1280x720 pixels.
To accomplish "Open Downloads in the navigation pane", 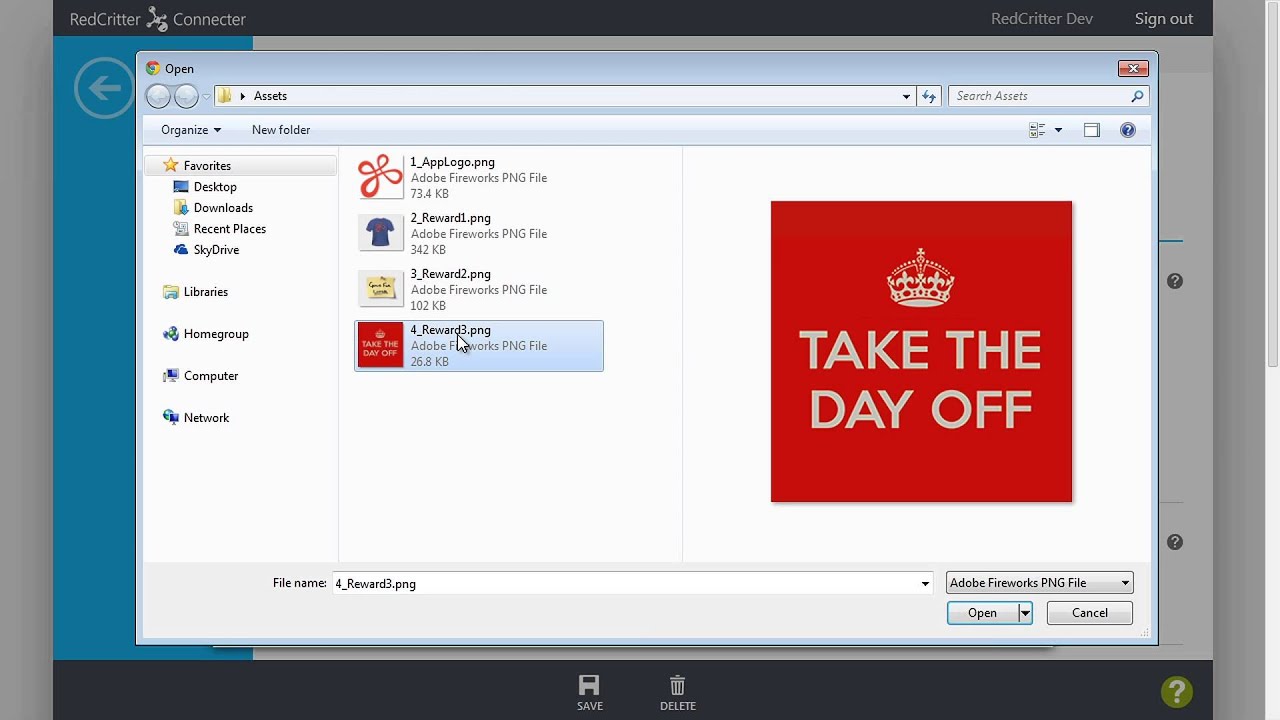I will pyautogui.click(x=223, y=208).
